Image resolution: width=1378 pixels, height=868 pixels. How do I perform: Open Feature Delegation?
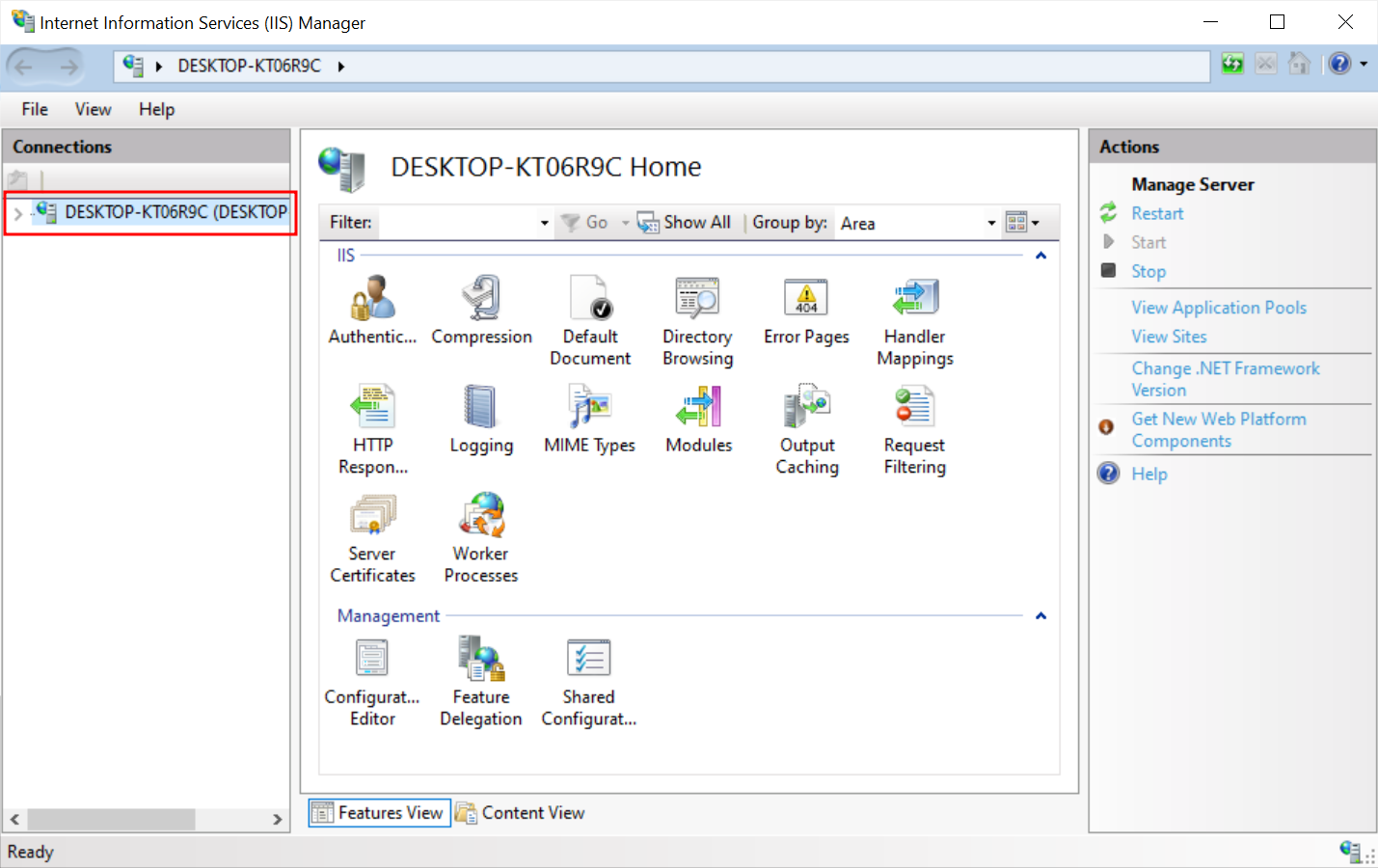pos(481,683)
